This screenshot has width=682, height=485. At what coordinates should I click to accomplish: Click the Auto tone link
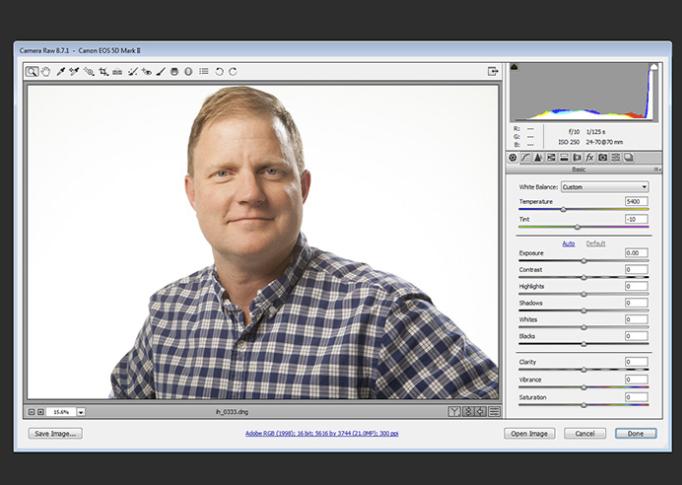568,244
